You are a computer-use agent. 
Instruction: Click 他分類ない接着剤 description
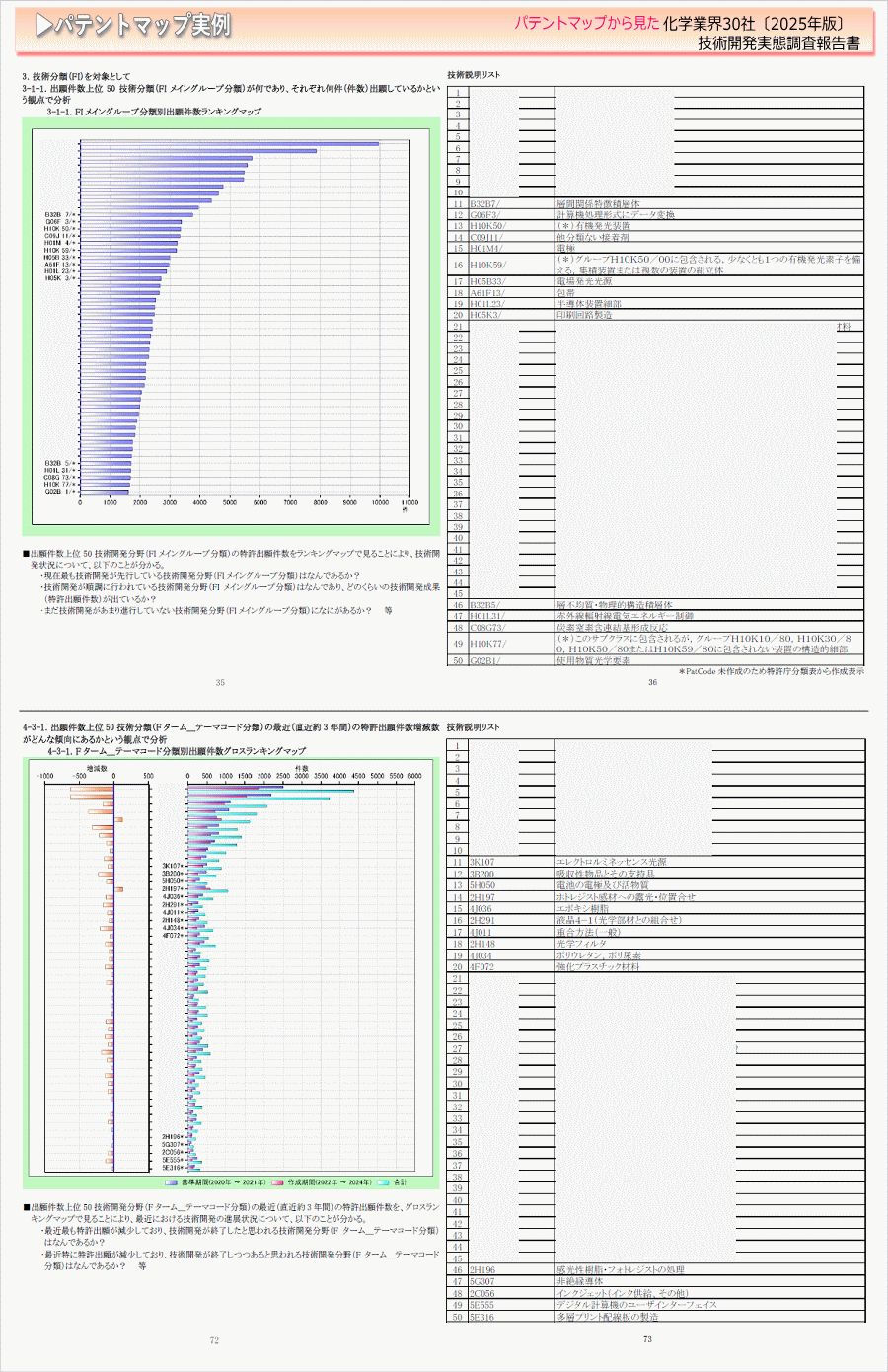click(x=593, y=237)
